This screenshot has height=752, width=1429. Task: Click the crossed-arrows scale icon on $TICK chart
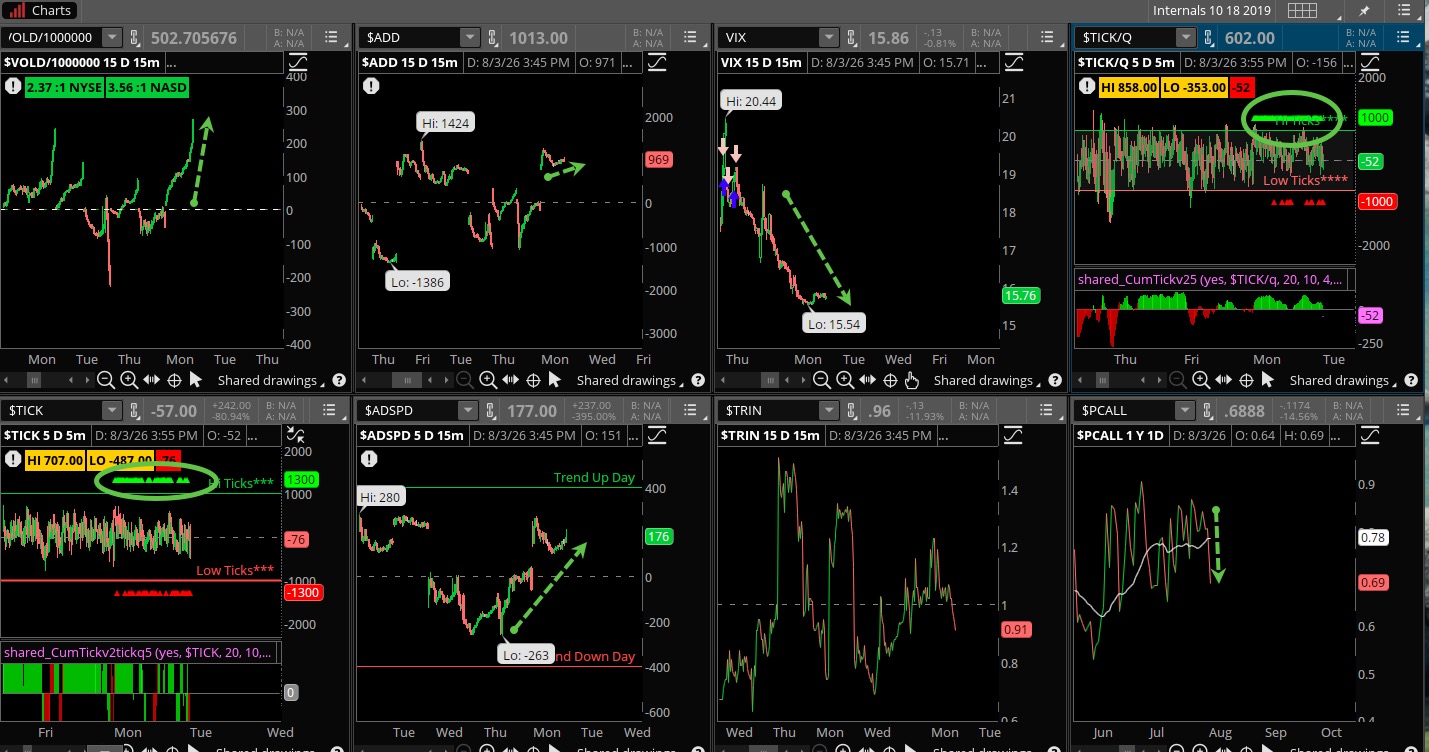click(x=296, y=434)
